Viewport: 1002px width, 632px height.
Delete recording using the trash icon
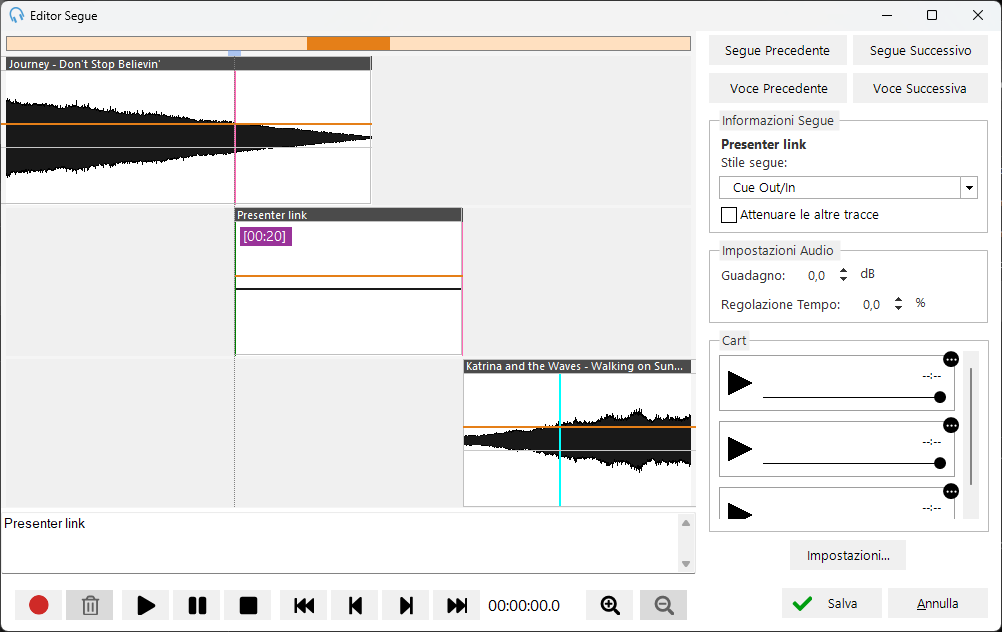click(x=89, y=605)
